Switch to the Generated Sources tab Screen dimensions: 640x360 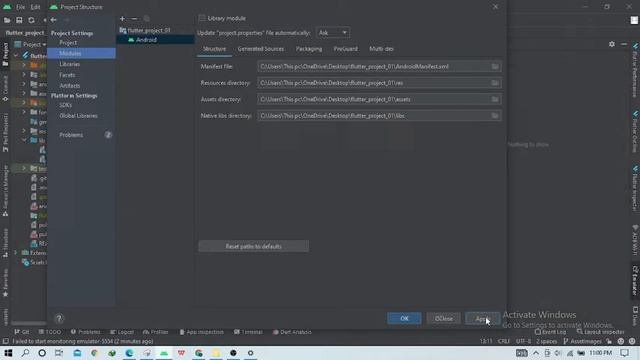(260, 49)
